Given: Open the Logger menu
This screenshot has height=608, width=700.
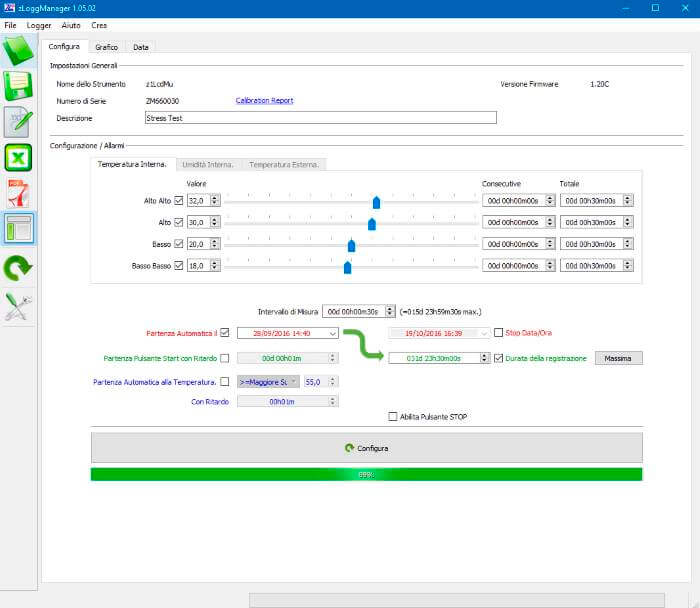Looking at the screenshot, I should pos(39,23).
